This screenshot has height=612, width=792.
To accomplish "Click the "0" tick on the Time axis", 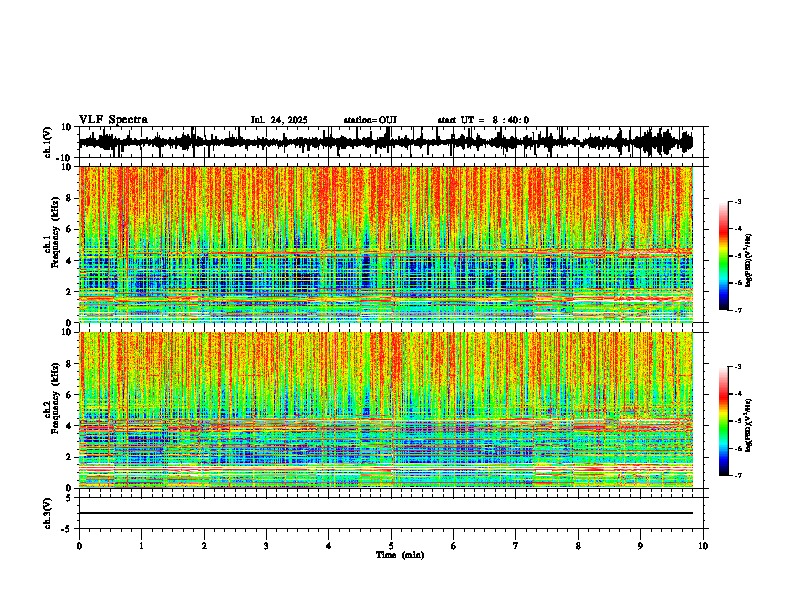I will coord(79,546).
